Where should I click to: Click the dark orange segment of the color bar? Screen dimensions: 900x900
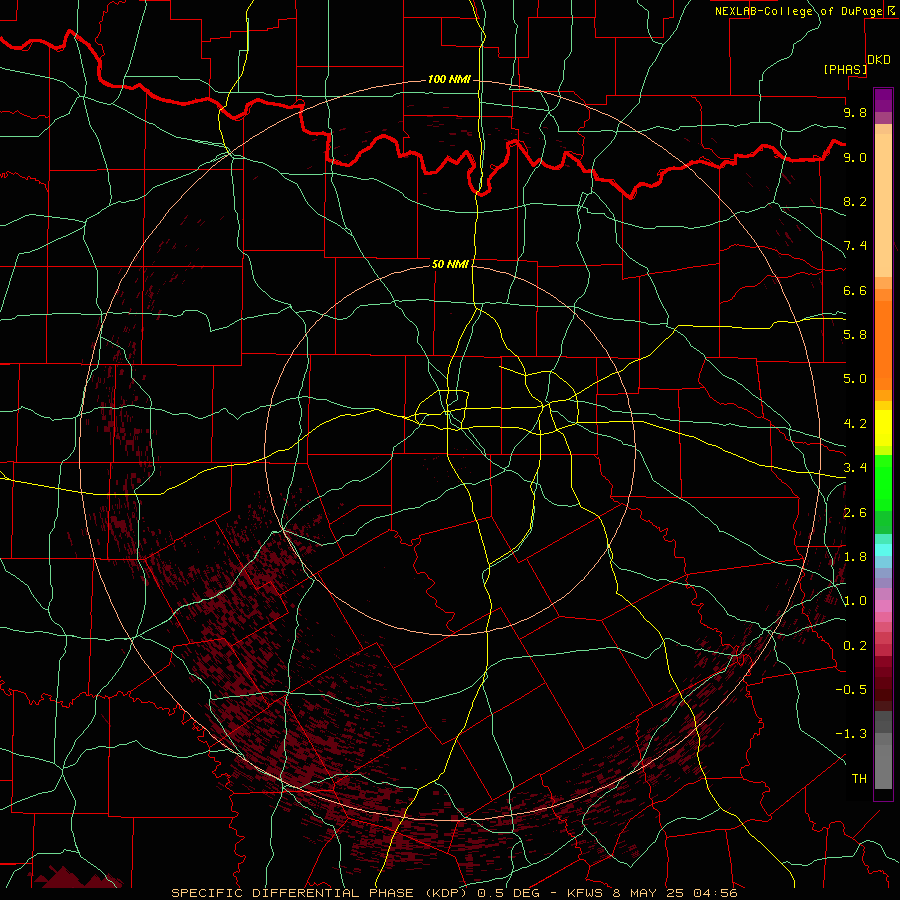[x=883, y=346]
